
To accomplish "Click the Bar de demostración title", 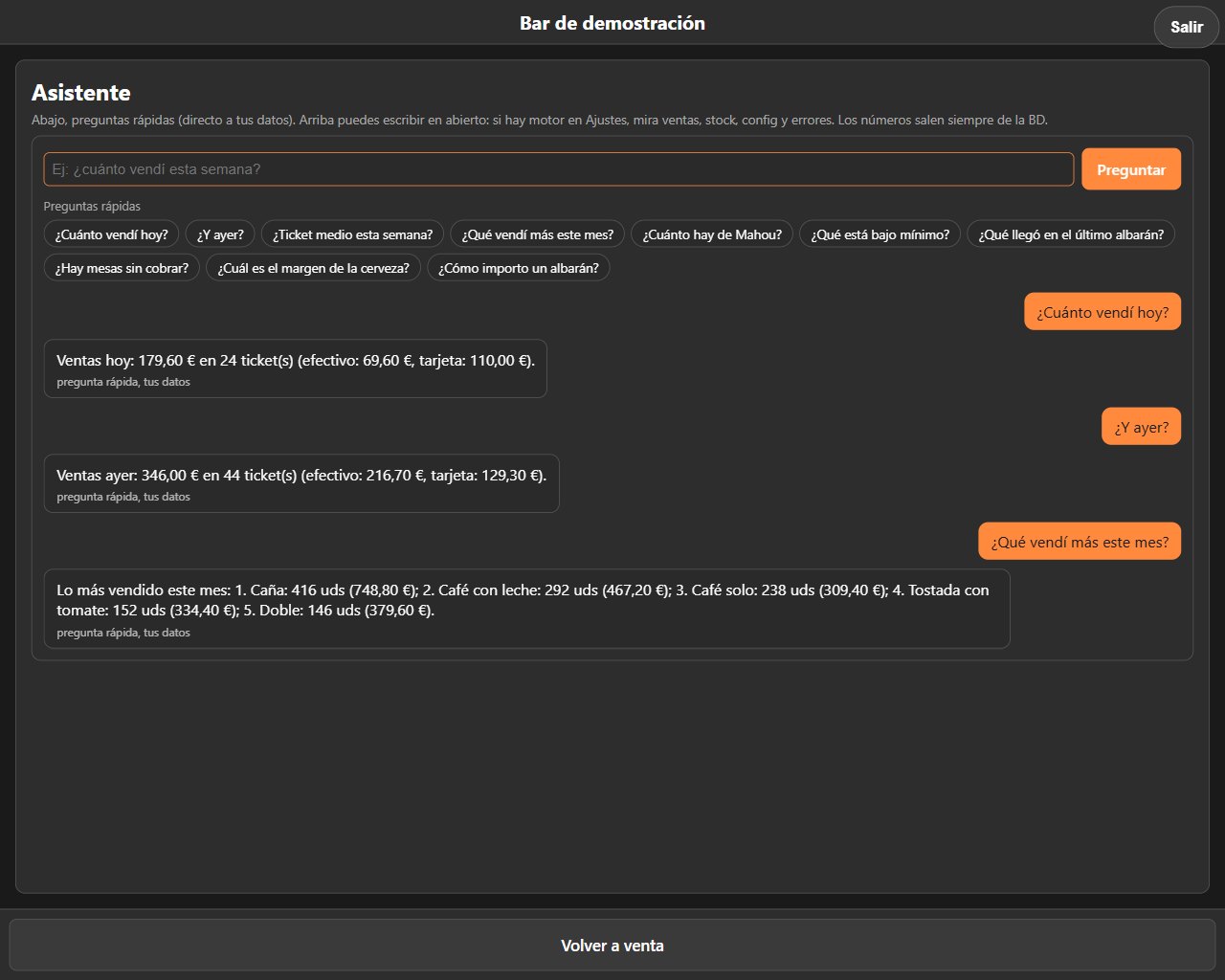I will [612, 23].
